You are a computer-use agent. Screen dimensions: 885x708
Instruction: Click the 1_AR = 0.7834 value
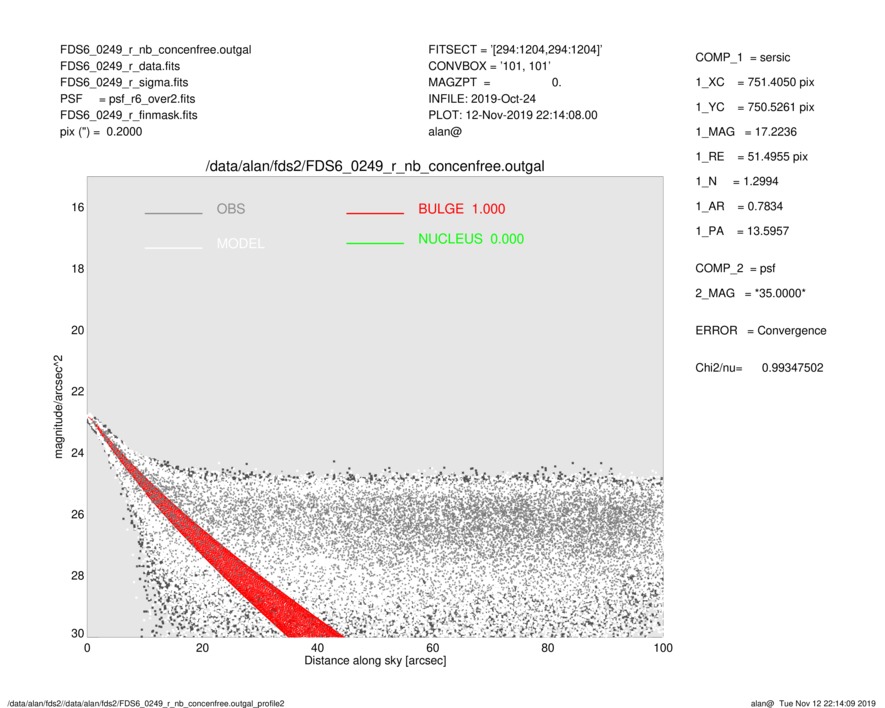point(739,207)
